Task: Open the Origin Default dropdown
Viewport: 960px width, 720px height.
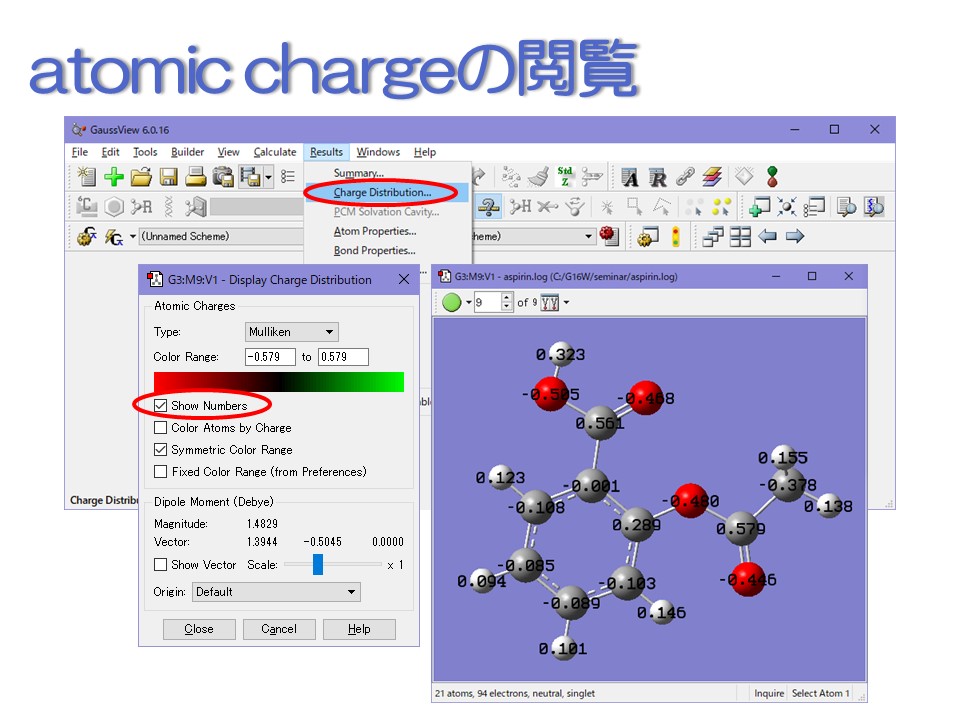Action: pos(276,592)
